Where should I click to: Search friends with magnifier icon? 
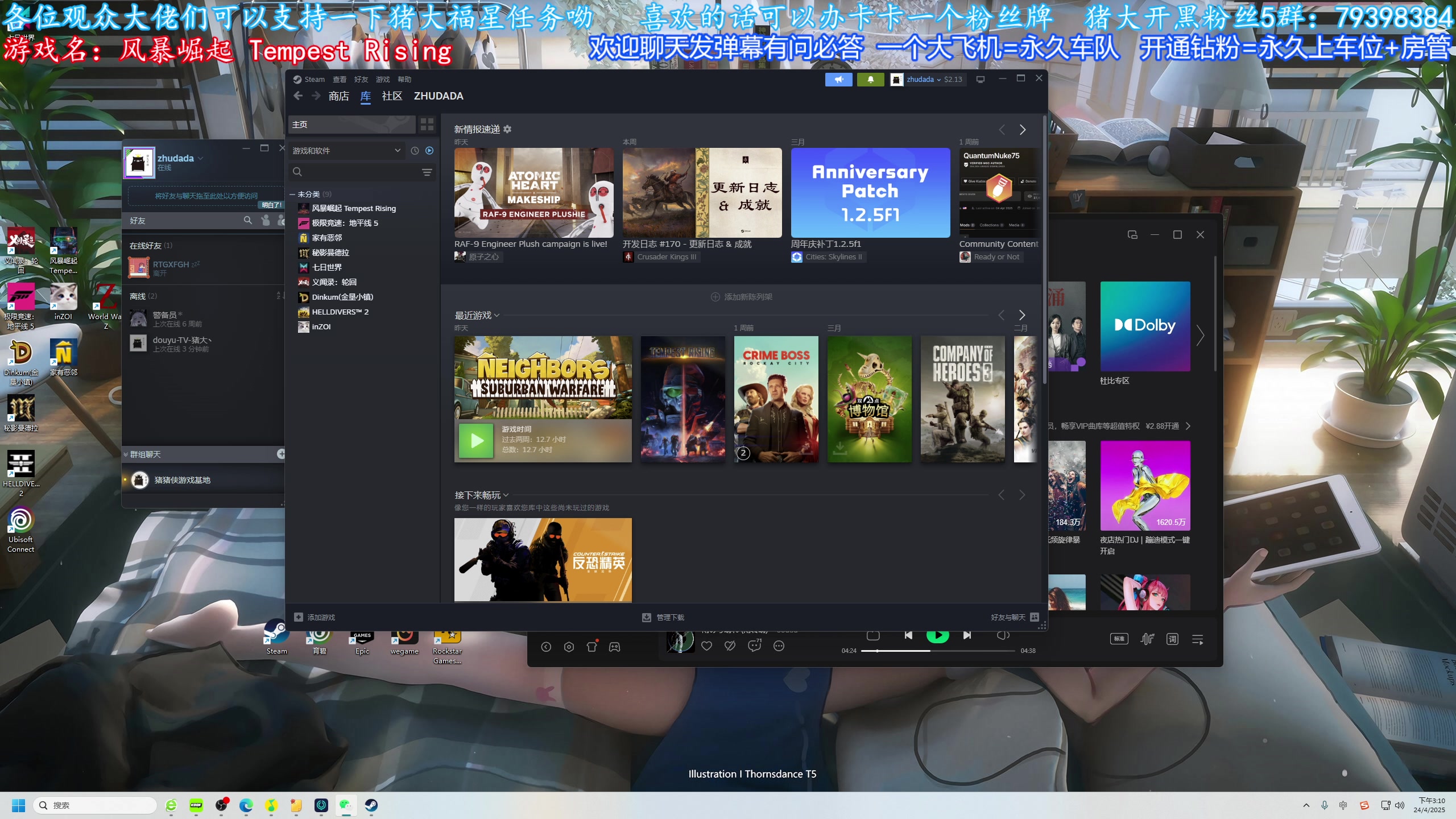pyautogui.click(x=247, y=220)
